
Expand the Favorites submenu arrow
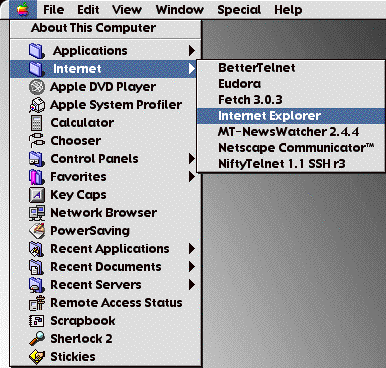click(192, 177)
